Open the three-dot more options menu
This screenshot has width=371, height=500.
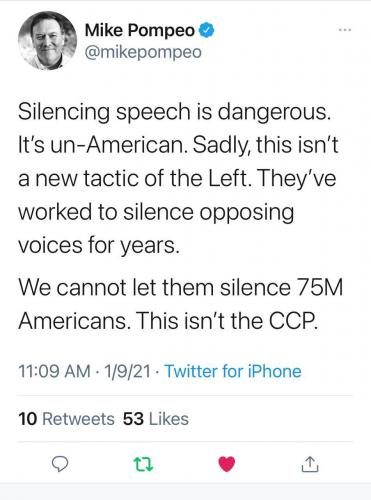(345, 30)
